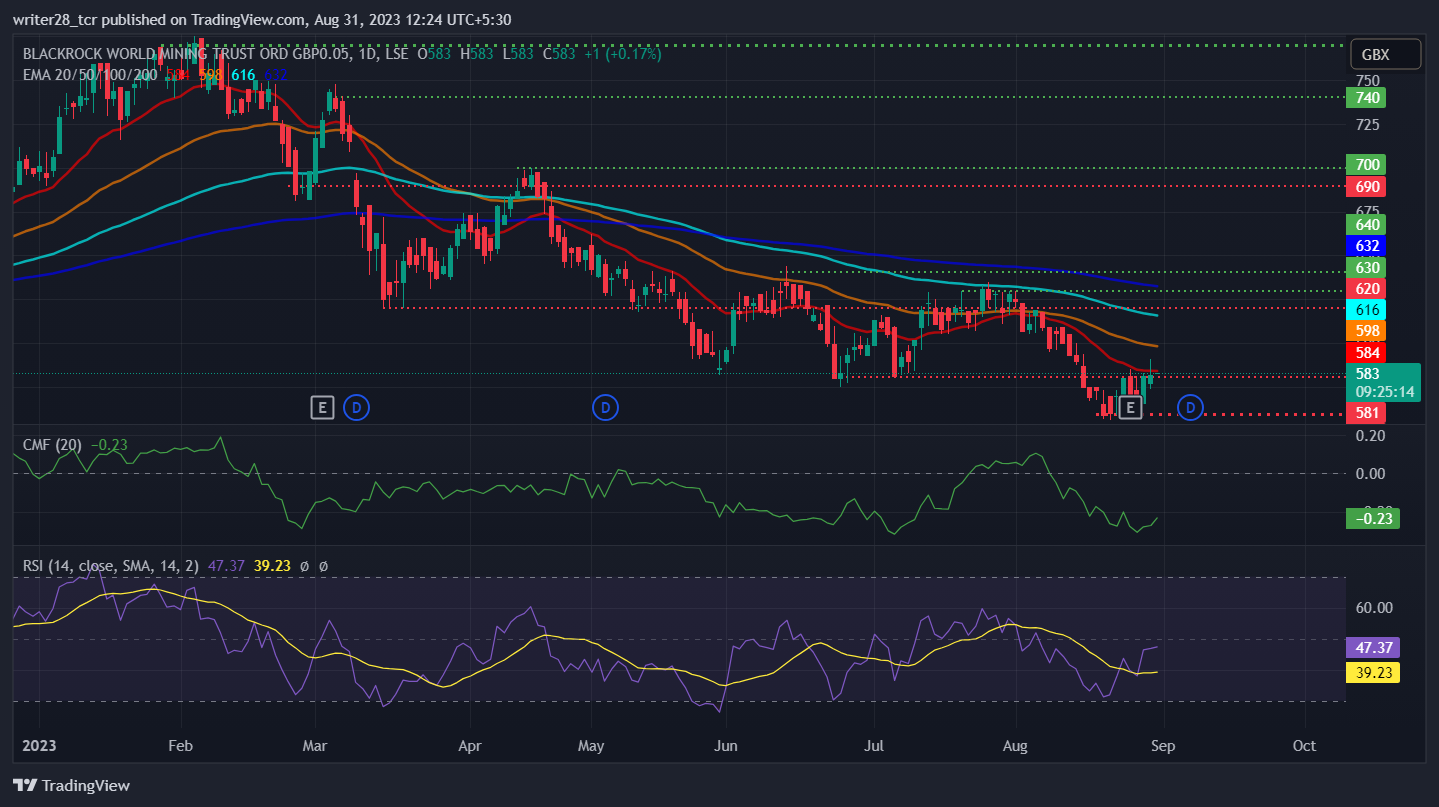Click the BLACKROCK WORLD MINING TRUST legend title
The image size is (1439, 807).
pyautogui.click(x=215, y=54)
